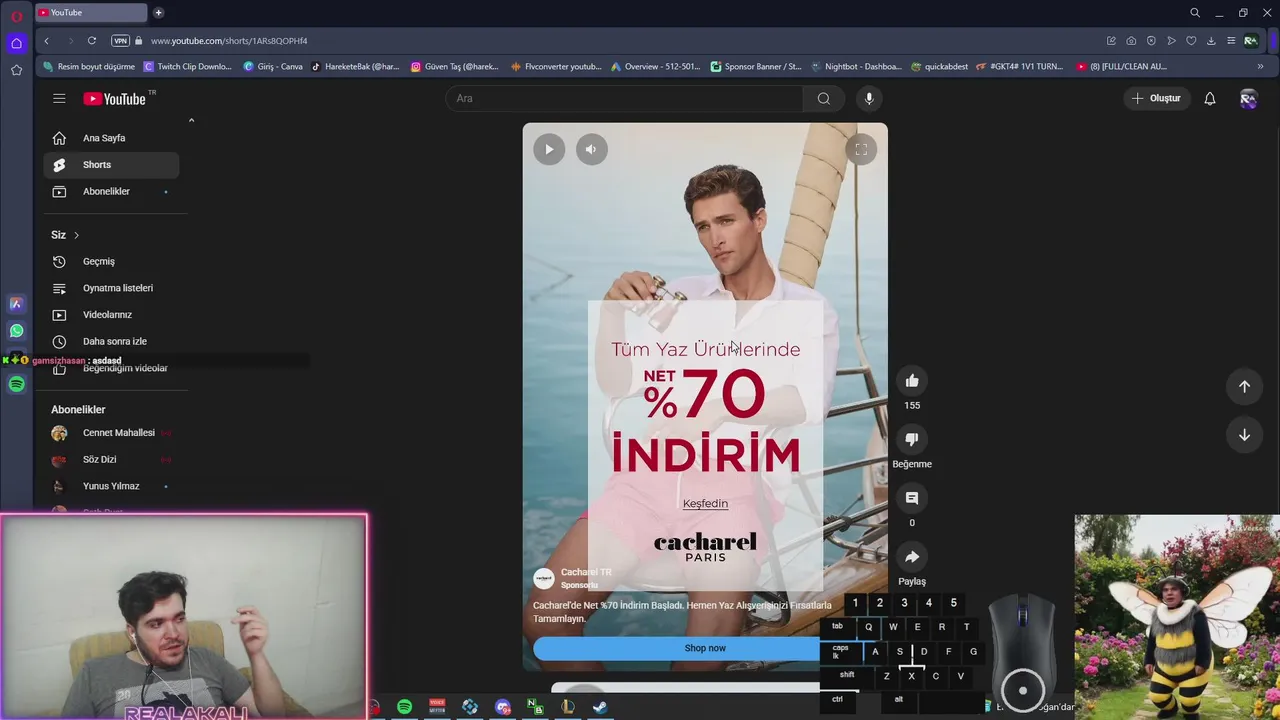Start voice search with microphone icon
The width and height of the screenshot is (1280, 720).
pyautogui.click(x=869, y=98)
